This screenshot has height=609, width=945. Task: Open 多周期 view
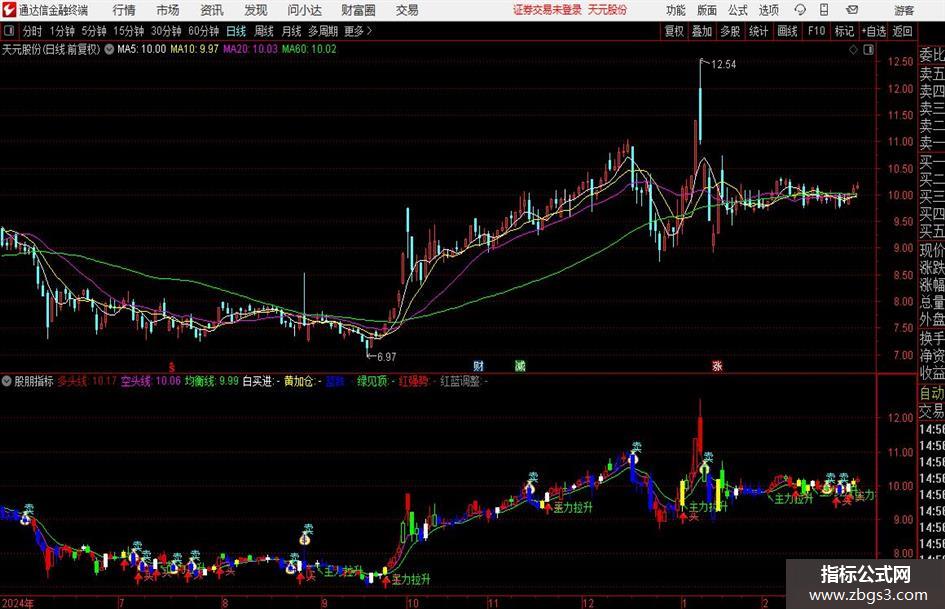pyautogui.click(x=323, y=31)
